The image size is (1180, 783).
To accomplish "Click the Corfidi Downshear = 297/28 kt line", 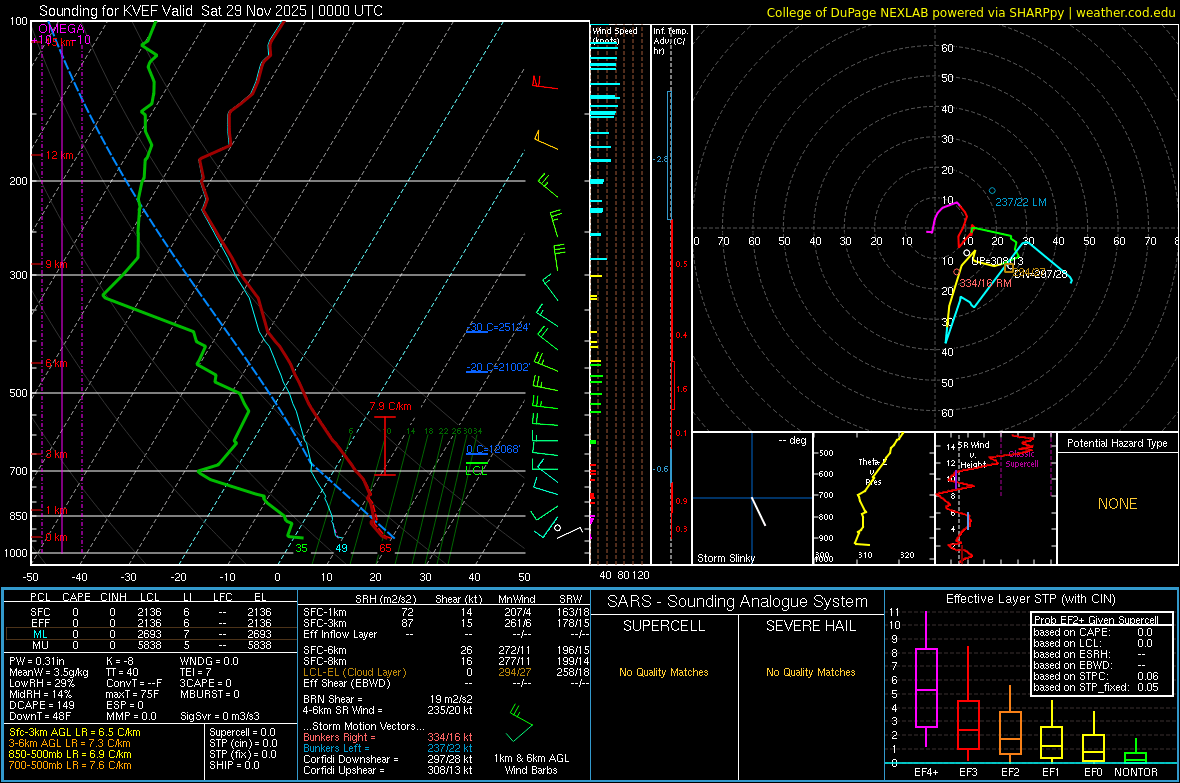I will (388, 760).
